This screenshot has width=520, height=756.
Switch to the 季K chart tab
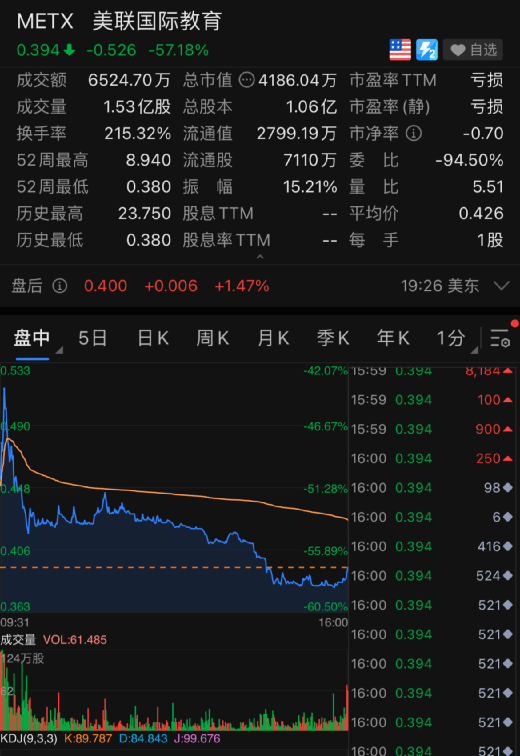[333, 338]
